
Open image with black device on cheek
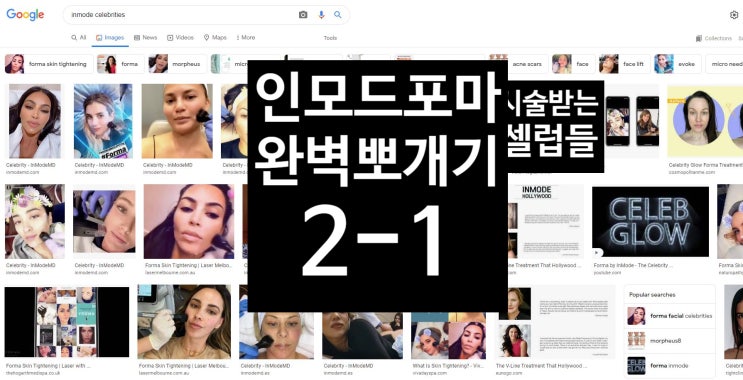177,121
